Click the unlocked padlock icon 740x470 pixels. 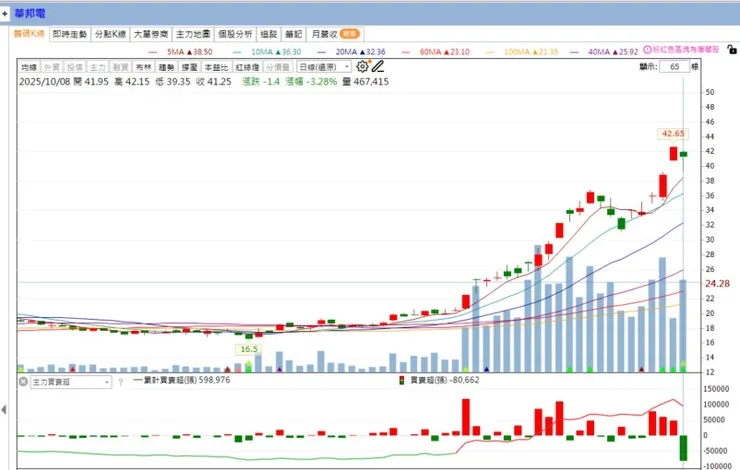pos(732,49)
